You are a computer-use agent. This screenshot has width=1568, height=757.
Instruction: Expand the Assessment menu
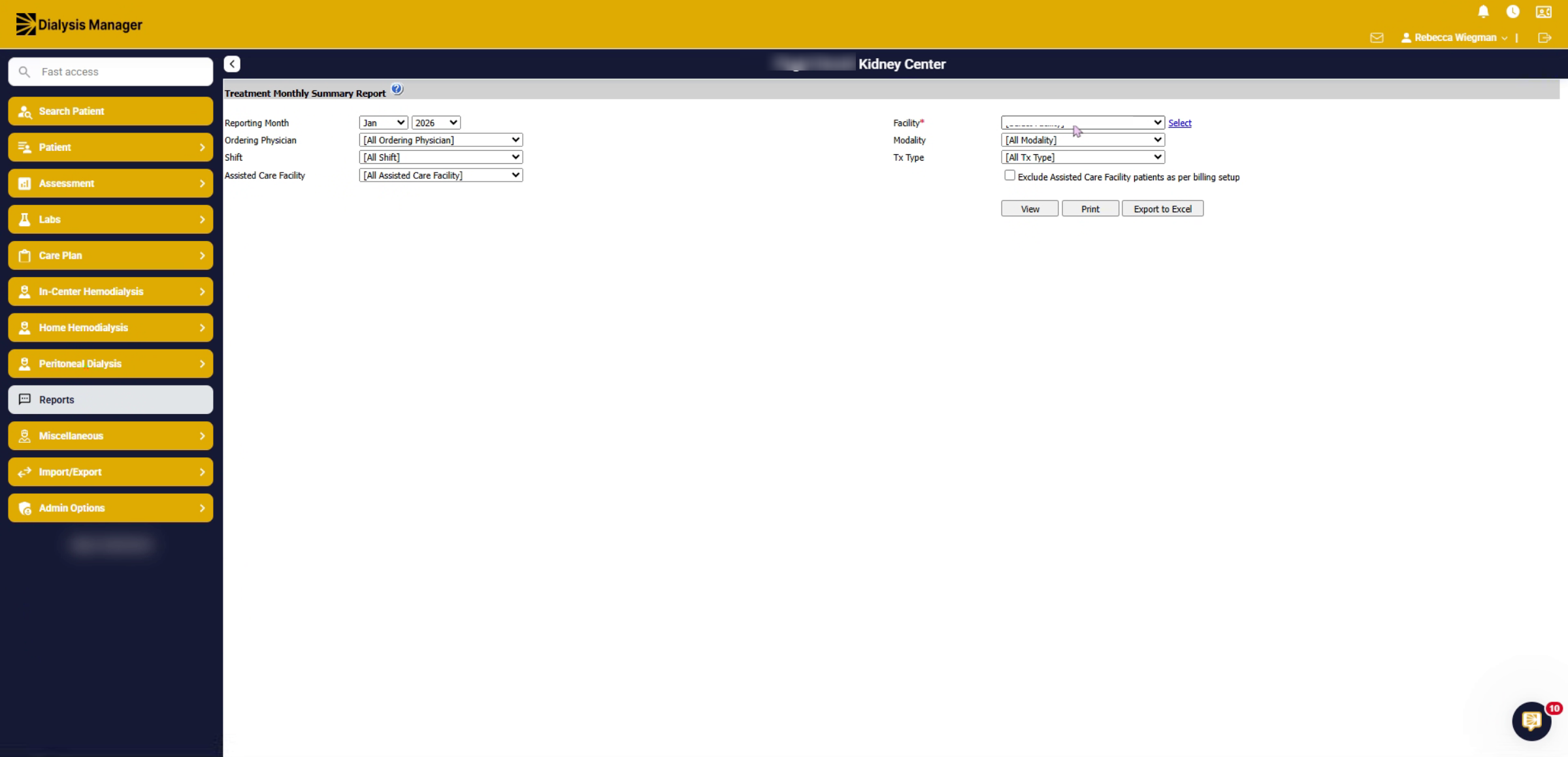pos(110,184)
